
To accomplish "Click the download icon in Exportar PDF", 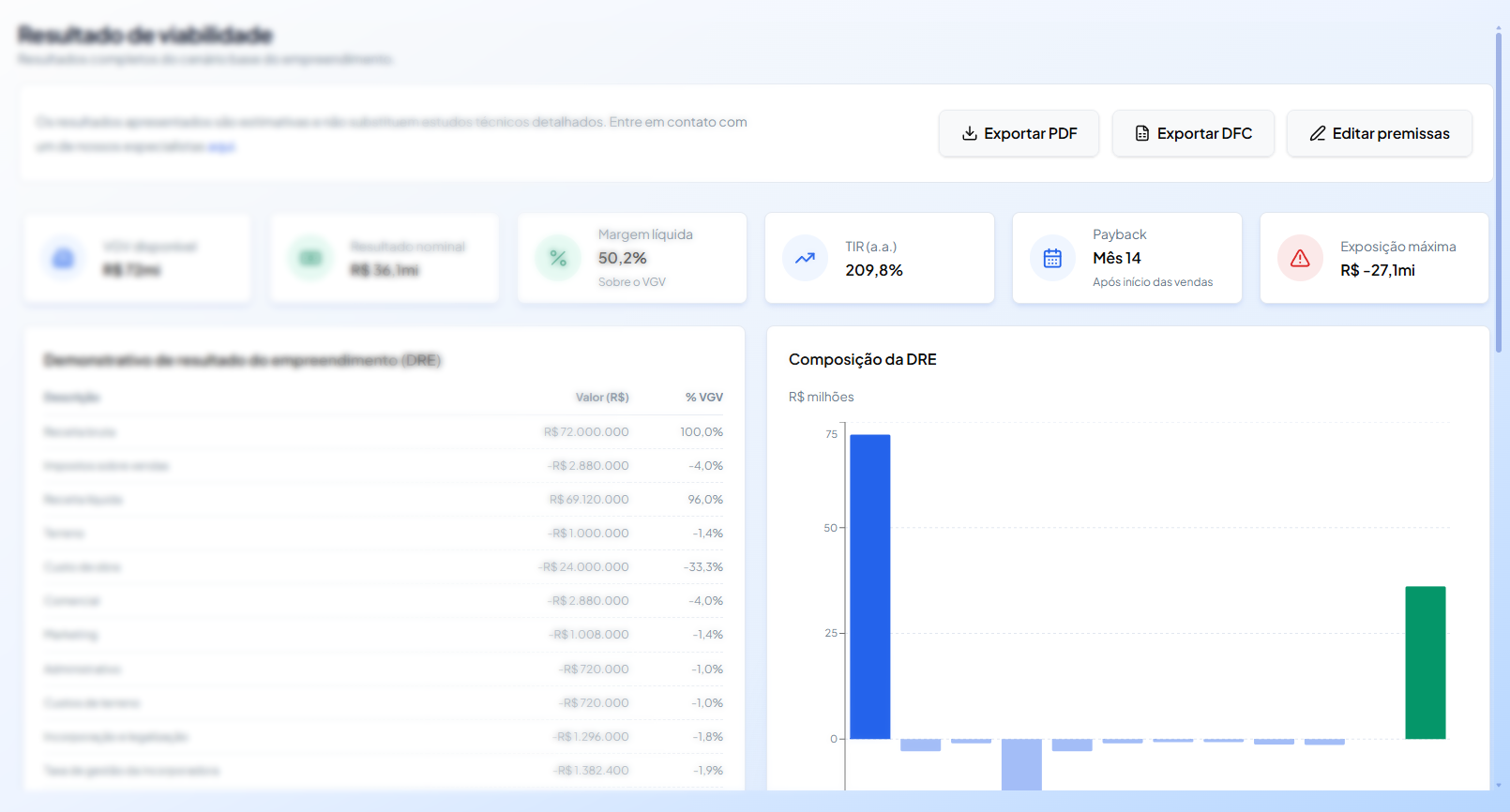I will coord(970,133).
